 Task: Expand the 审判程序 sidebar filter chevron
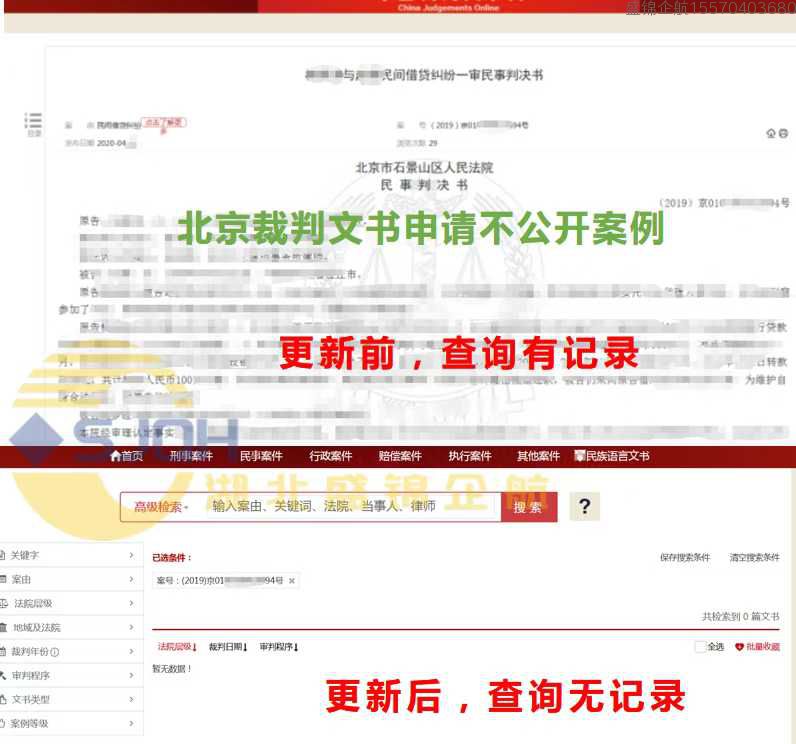click(x=131, y=675)
